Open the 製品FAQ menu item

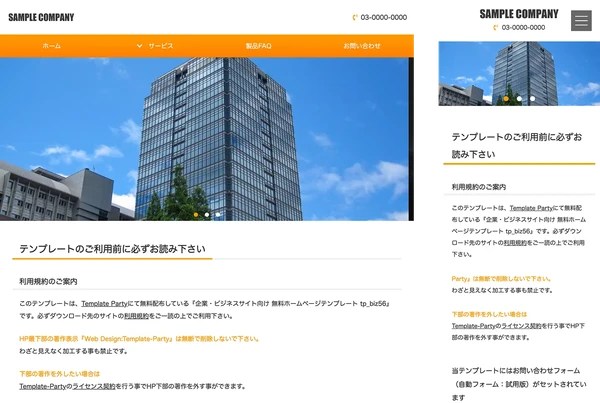[x=258, y=46]
